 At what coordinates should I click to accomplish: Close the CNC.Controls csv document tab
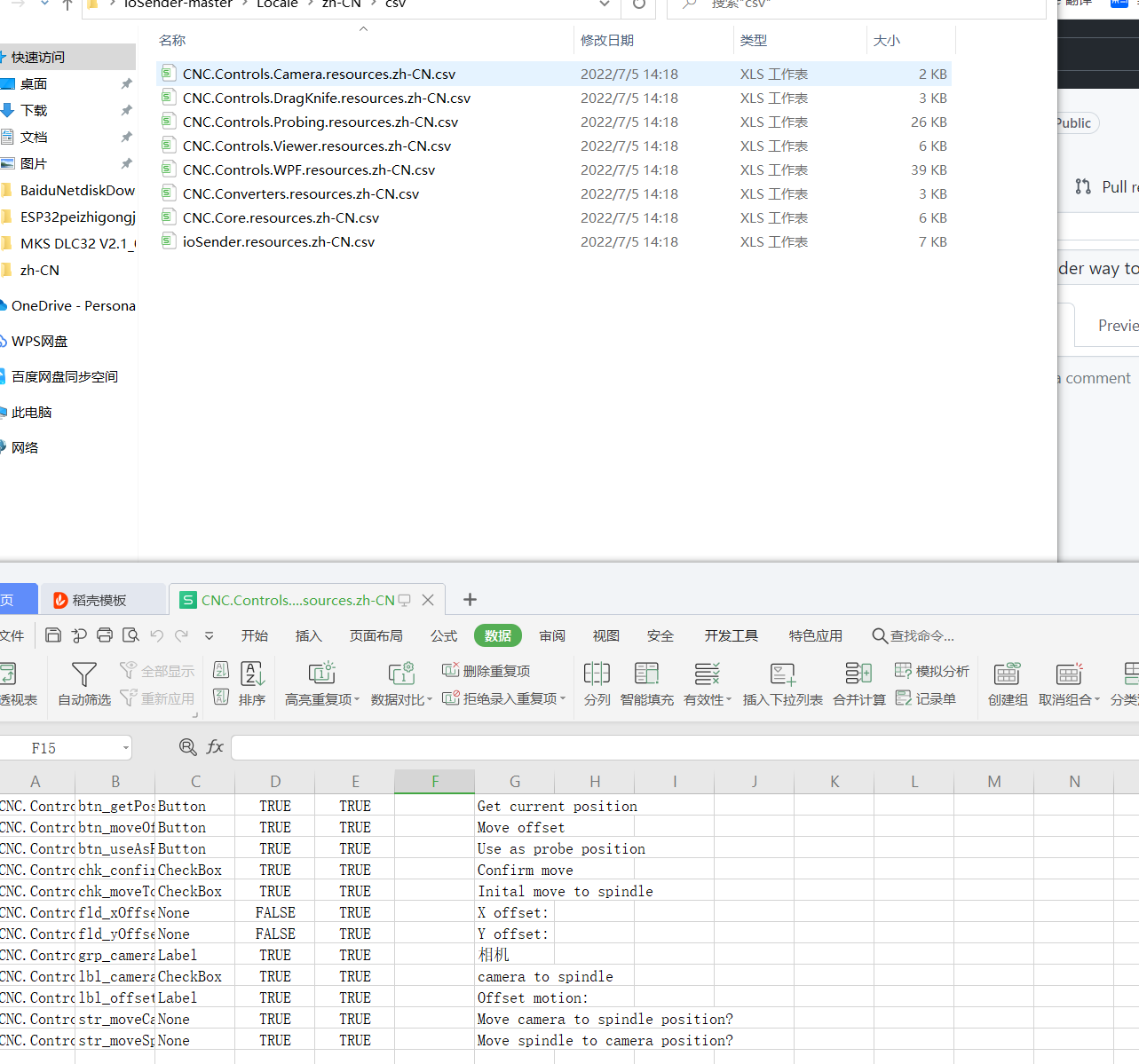pyautogui.click(x=428, y=600)
